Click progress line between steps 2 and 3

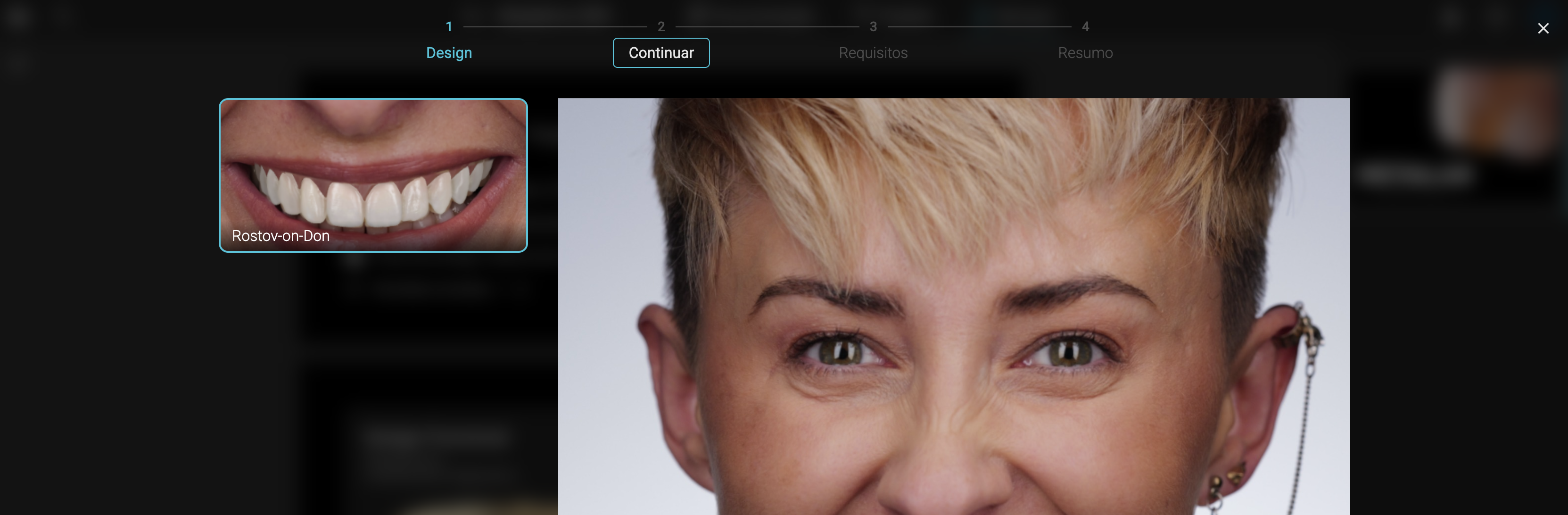pos(767,27)
